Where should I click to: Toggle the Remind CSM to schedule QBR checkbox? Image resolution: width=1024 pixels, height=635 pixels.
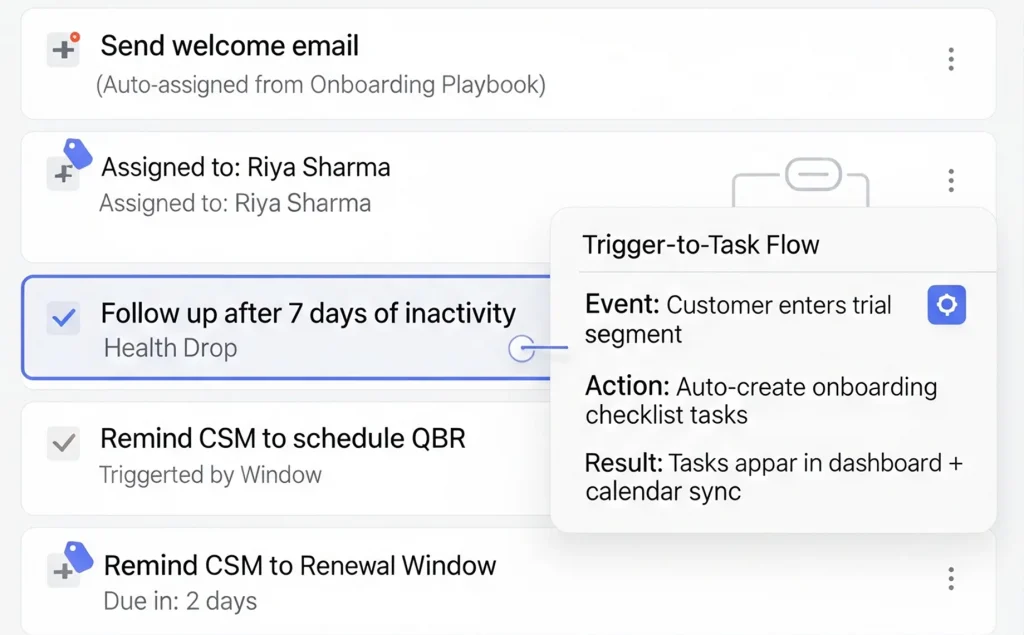click(x=64, y=443)
